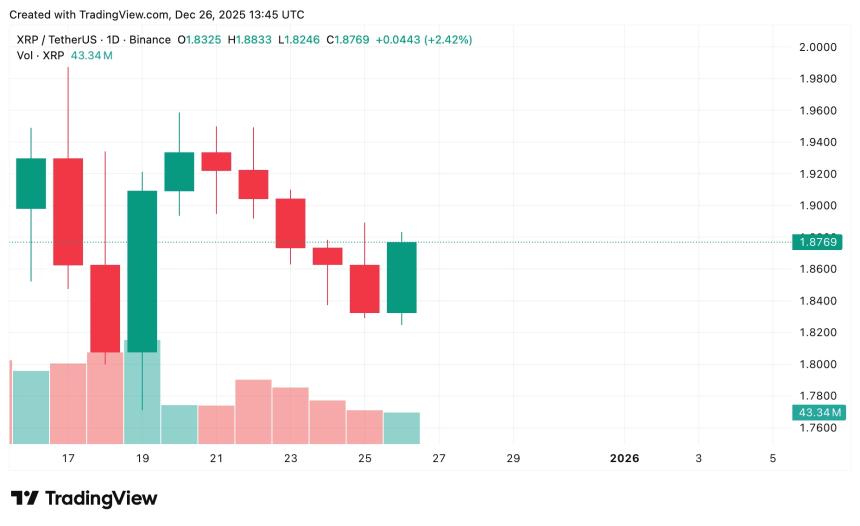Screen dimensions: 860x526
Task: Click the 27 date label on time axis
Action: pos(438,458)
